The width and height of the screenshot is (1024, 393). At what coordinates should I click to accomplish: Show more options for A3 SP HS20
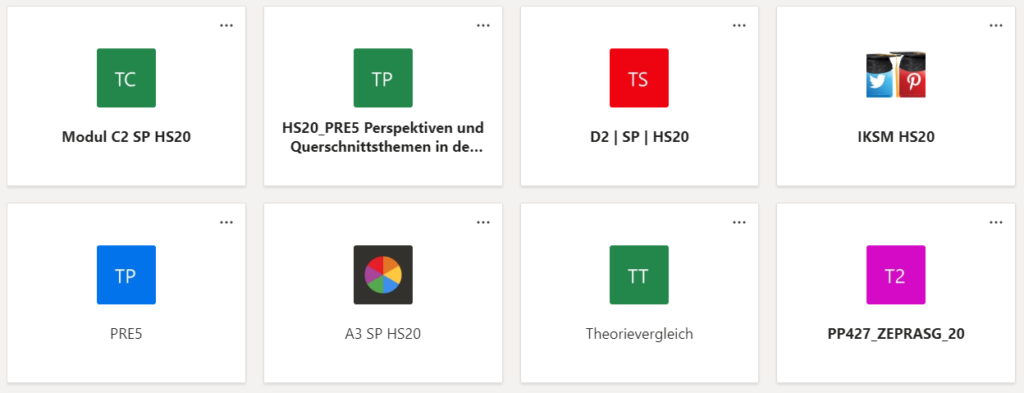pyautogui.click(x=483, y=223)
